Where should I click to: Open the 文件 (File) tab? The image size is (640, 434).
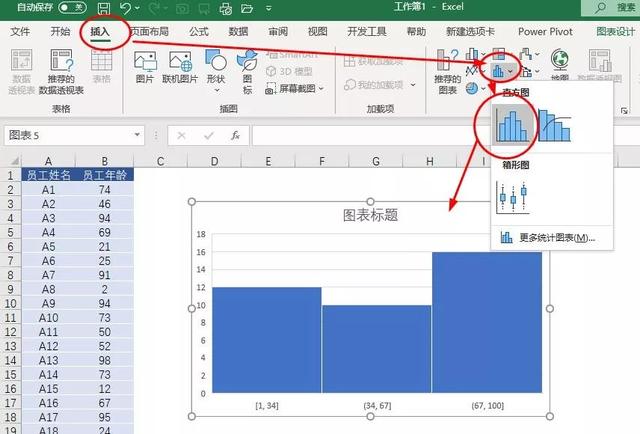20,31
